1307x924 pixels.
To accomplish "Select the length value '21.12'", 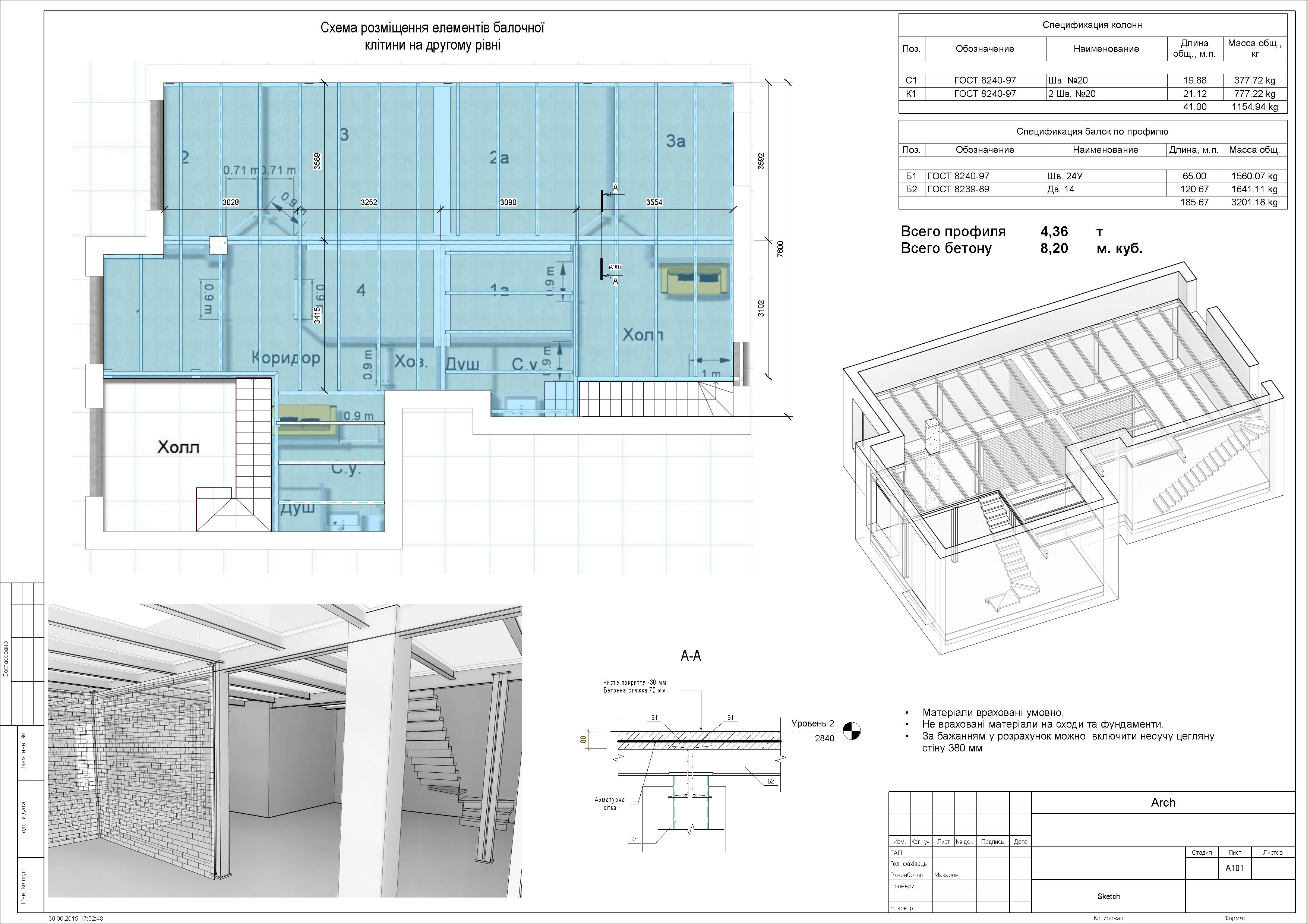I will [1194, 93].
